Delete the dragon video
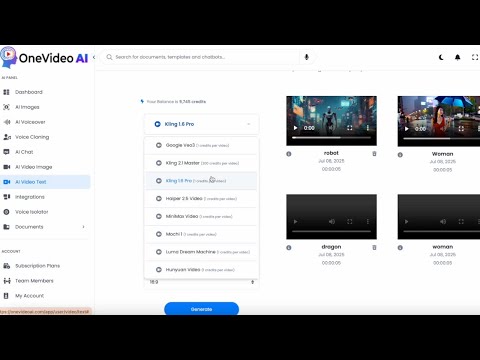 (x=374, y=247)
